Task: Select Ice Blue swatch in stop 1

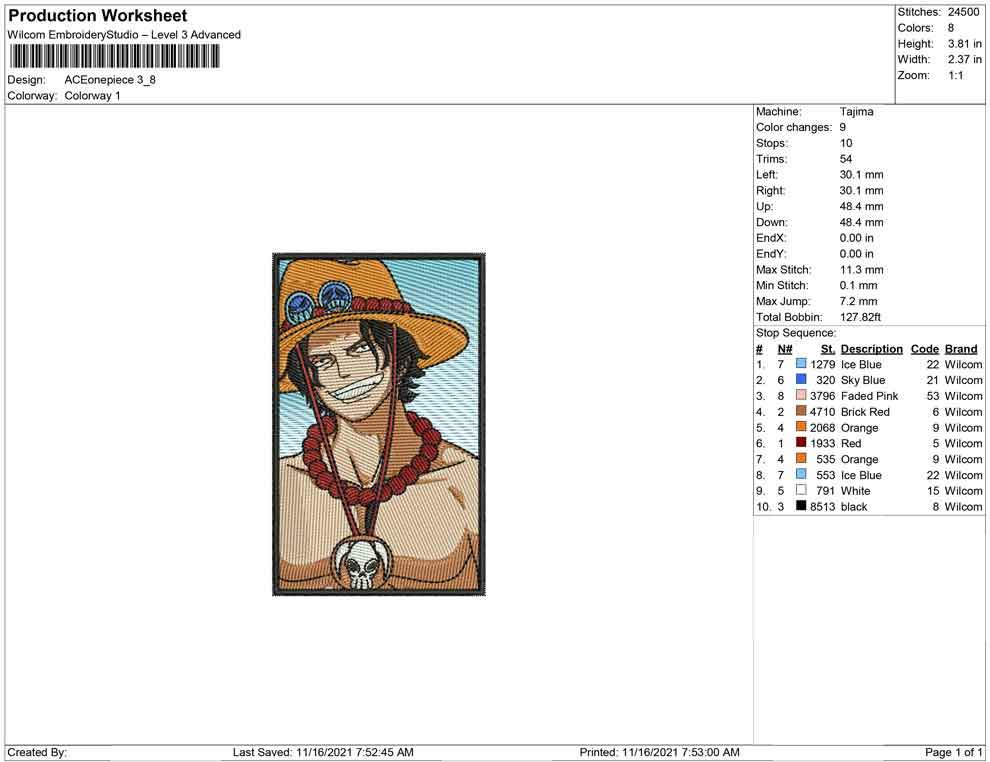Action: [x=801, y=365]
